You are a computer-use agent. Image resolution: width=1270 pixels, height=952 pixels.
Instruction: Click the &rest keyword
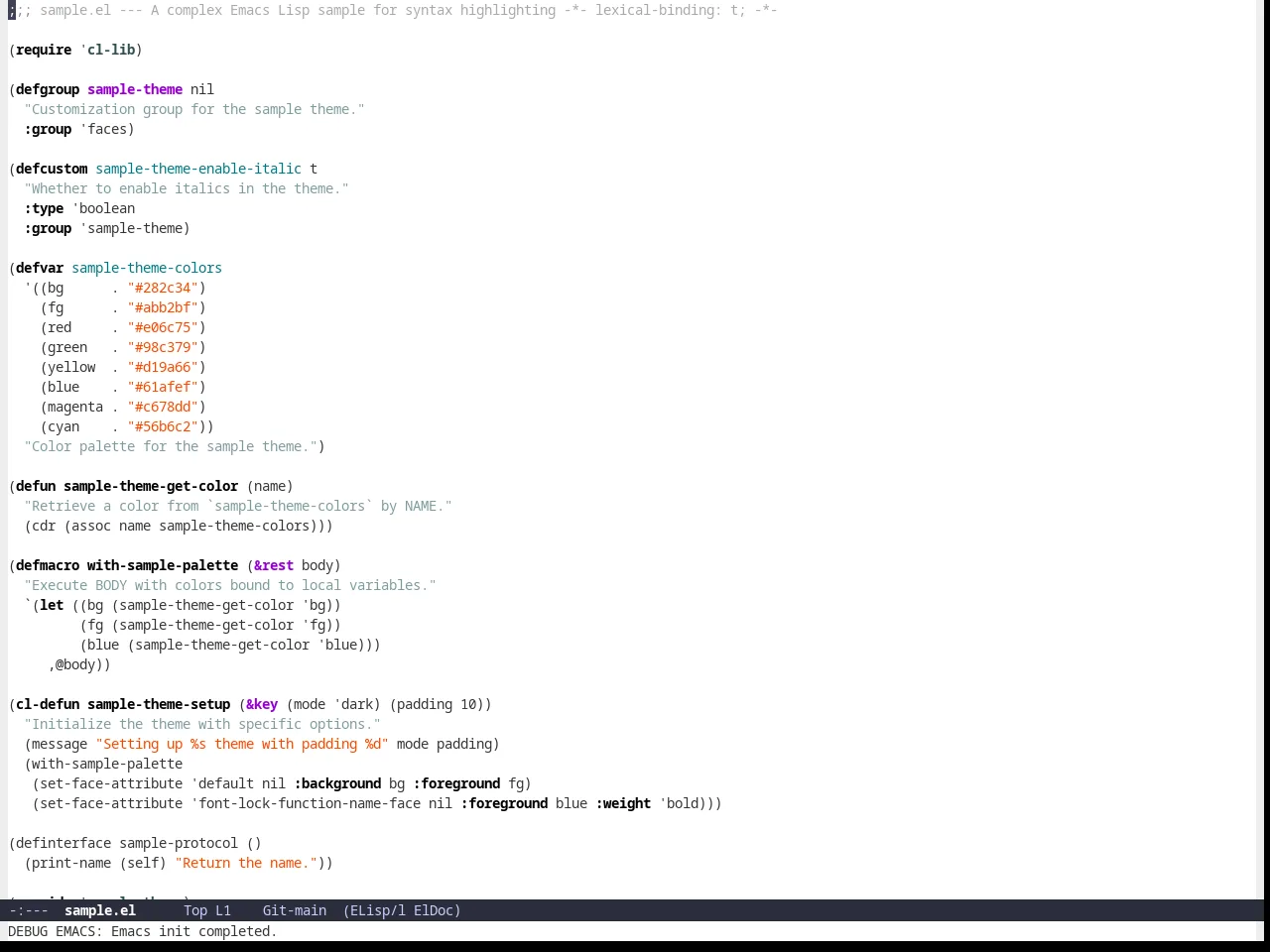point(274,565)
